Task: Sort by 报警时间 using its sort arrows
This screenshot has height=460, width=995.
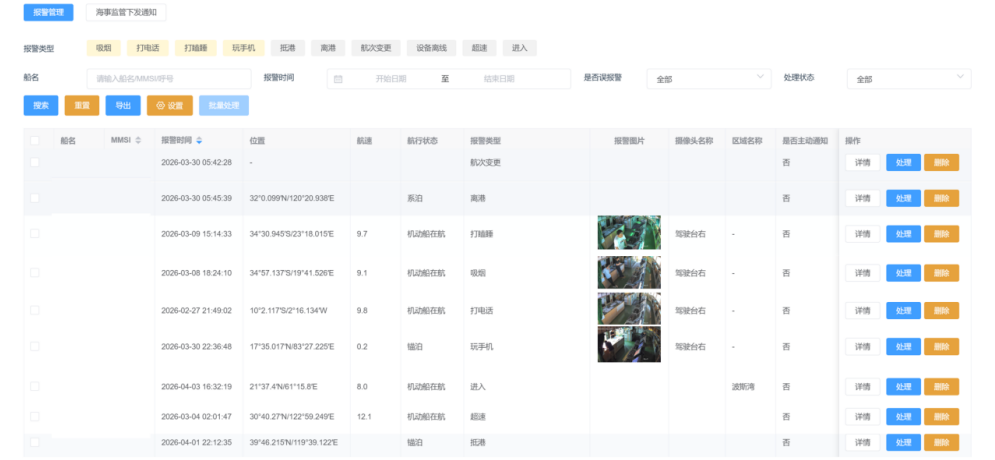Action: 199,140
